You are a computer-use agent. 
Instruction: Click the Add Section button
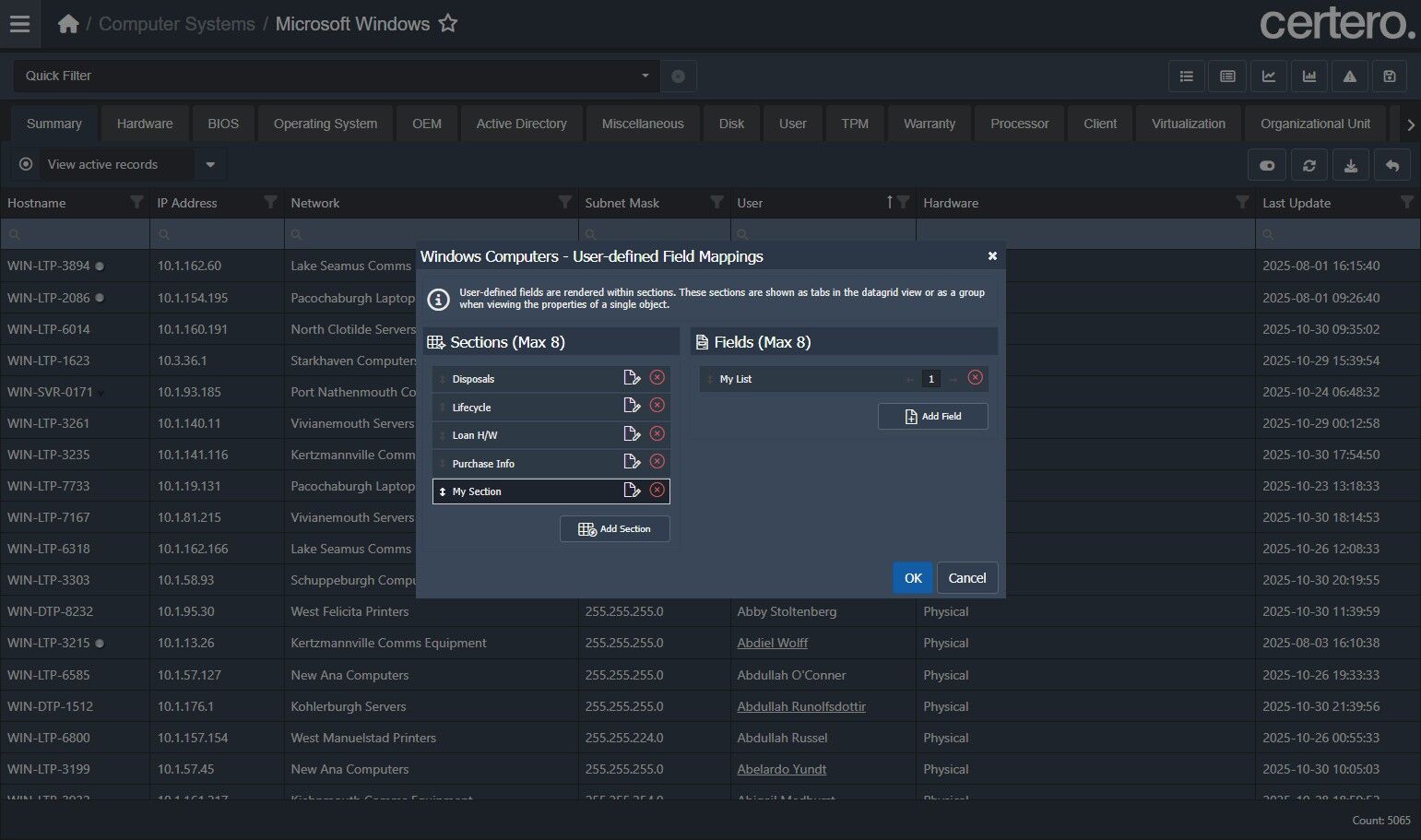(614, 529)
